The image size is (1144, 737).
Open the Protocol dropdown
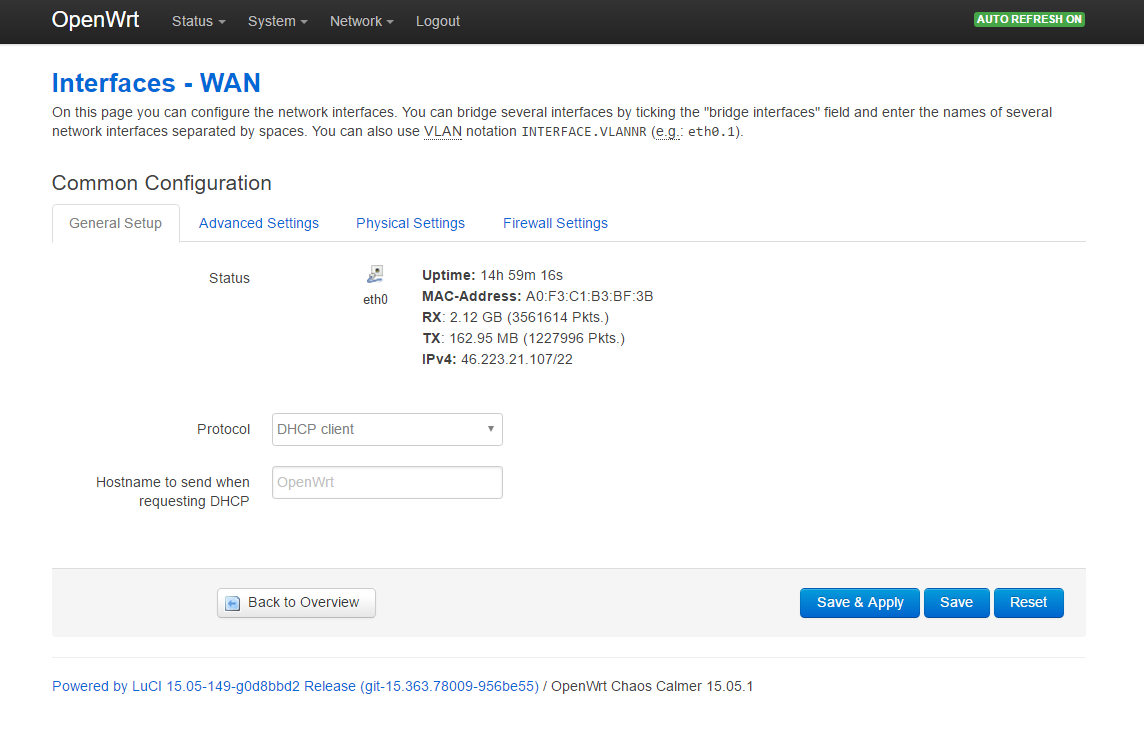[387, 429]
